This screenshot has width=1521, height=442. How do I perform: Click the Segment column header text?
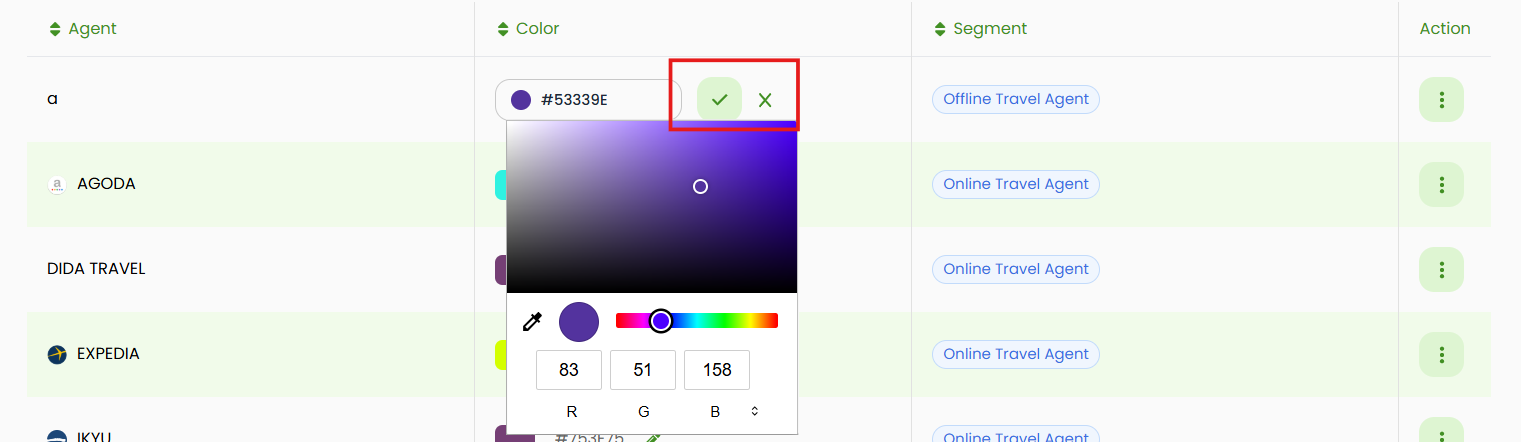pos(990,29)
